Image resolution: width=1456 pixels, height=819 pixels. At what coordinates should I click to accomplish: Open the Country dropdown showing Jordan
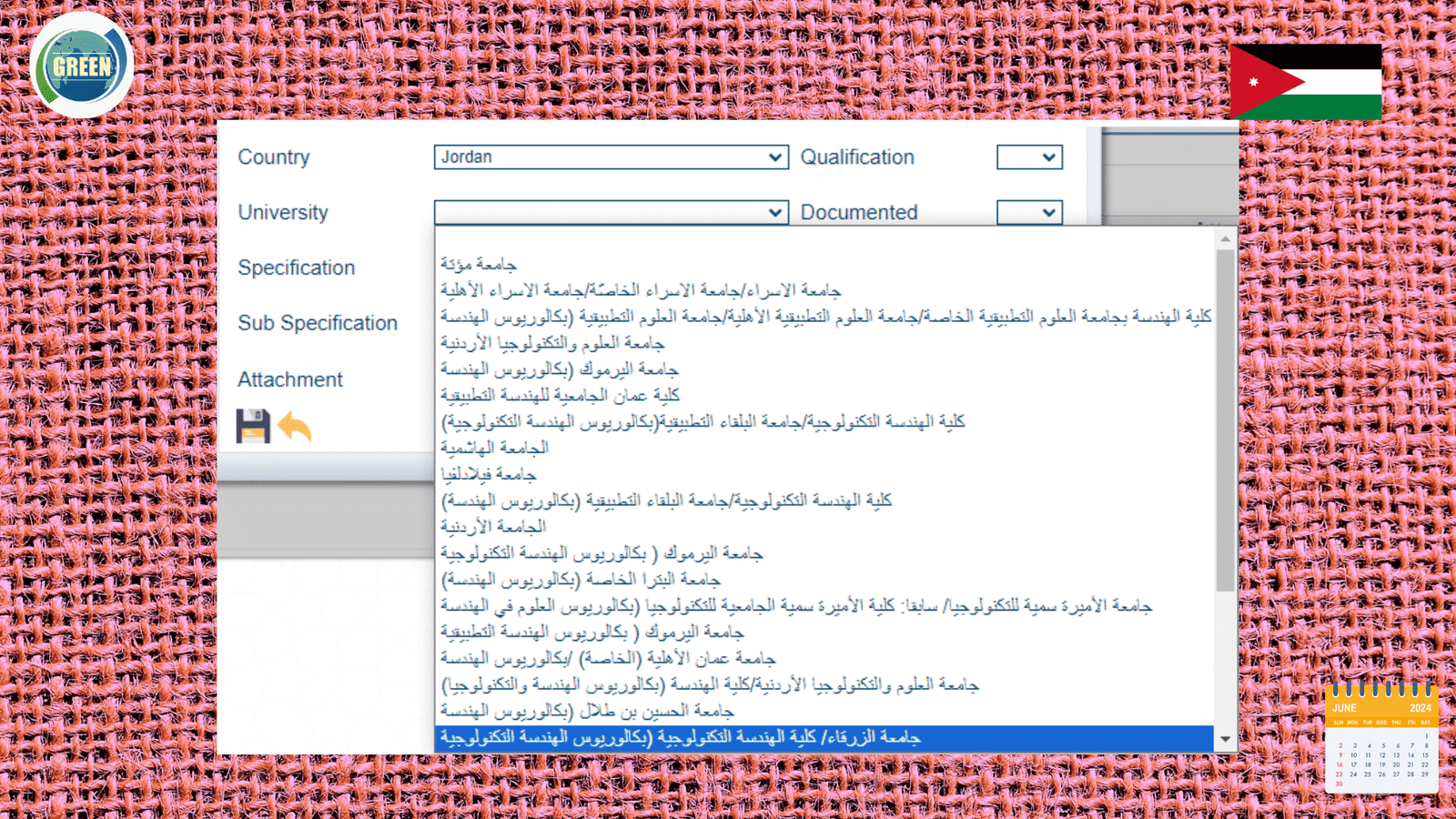pyautogui.click(x=611, y=157)
